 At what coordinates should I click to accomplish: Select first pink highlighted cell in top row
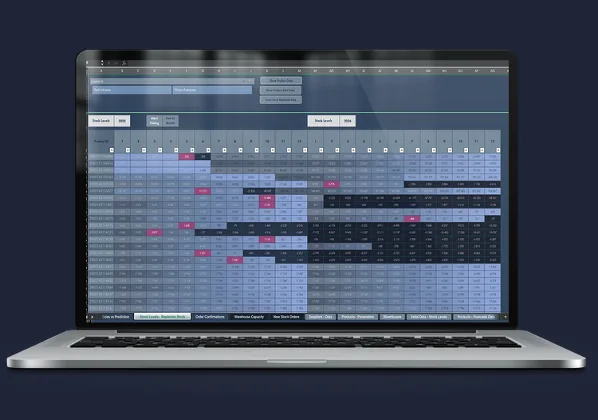click(x=186, y=156)
